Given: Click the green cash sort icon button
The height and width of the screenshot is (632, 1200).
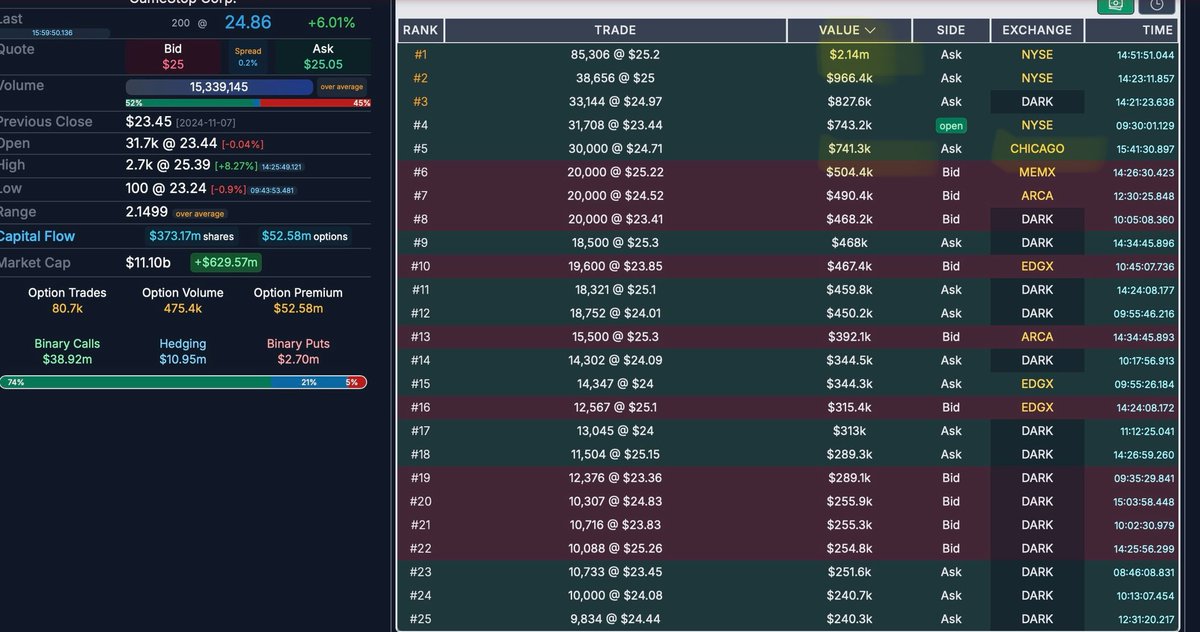Looking at the screenshot, I should [1115, 5].
